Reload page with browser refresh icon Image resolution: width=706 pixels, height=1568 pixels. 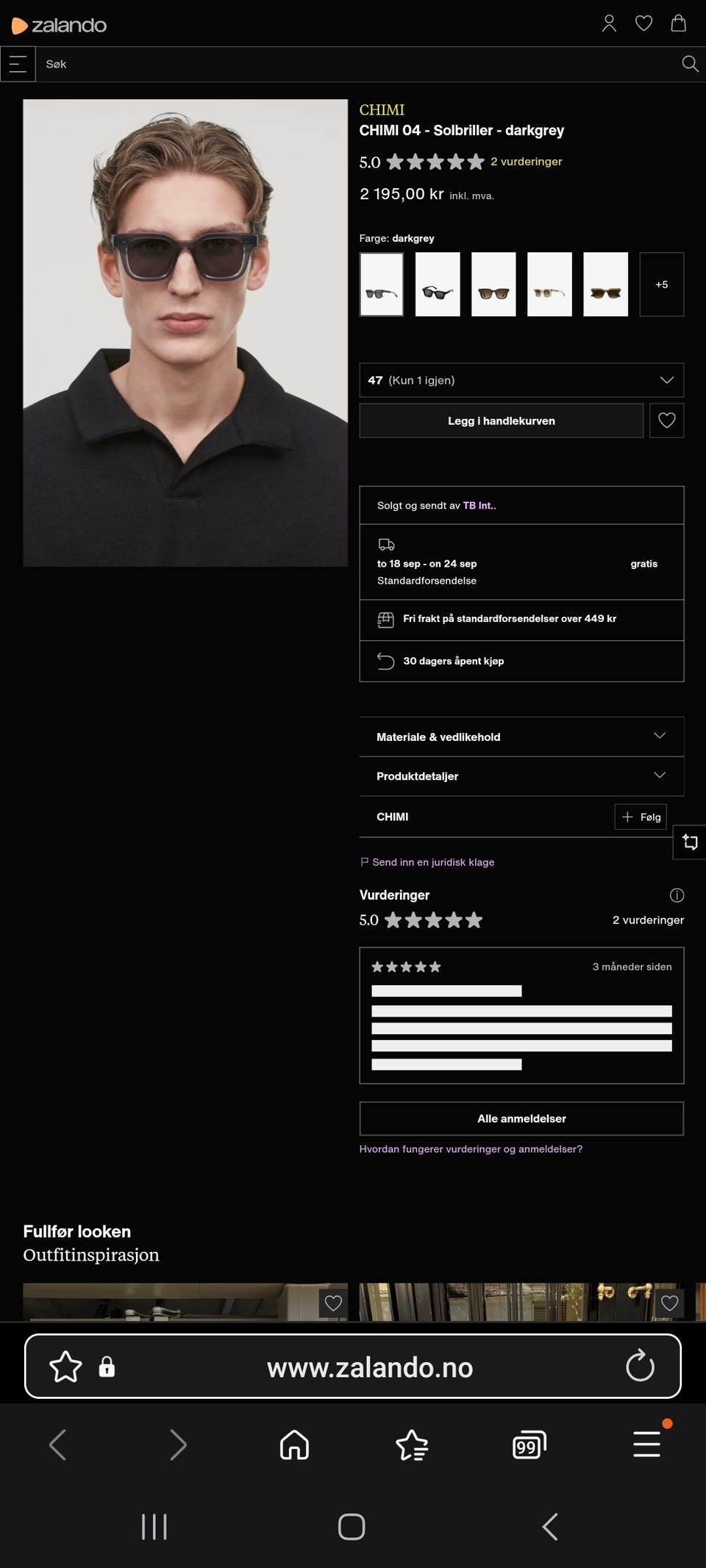640,1366
